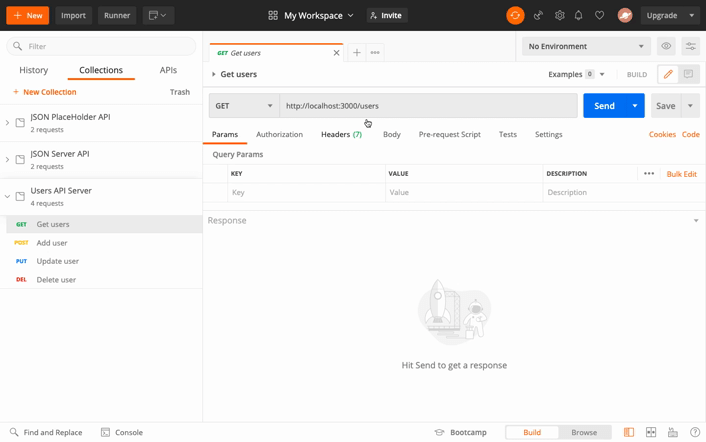Open the Cookies link
The image size is (706, 442).
(x=662, y=134)
